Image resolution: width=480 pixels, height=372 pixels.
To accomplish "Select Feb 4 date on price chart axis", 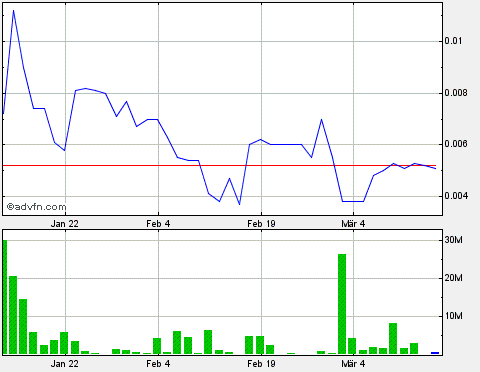I will pyautogui.click(x=158, y=224).
